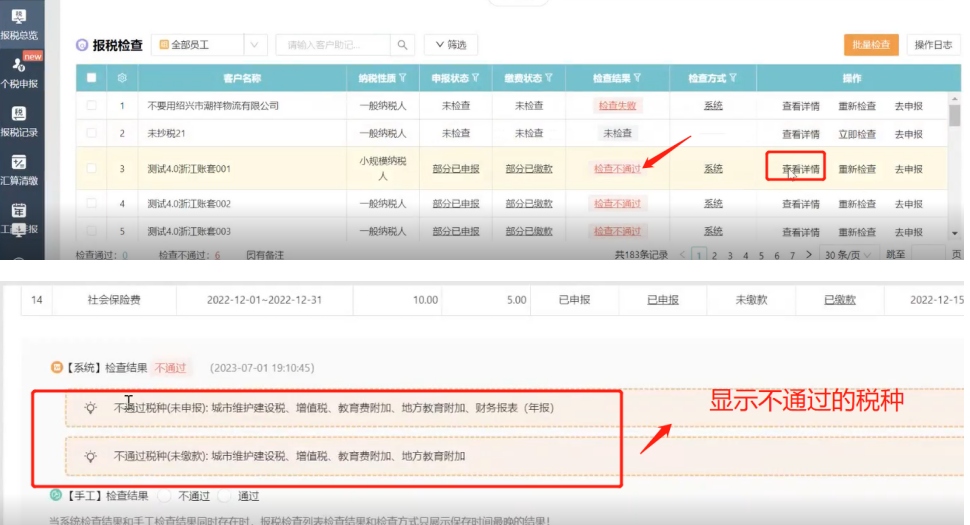Check the row 3 checkbox
Screen dimensions: 970x525
(92, 169)
